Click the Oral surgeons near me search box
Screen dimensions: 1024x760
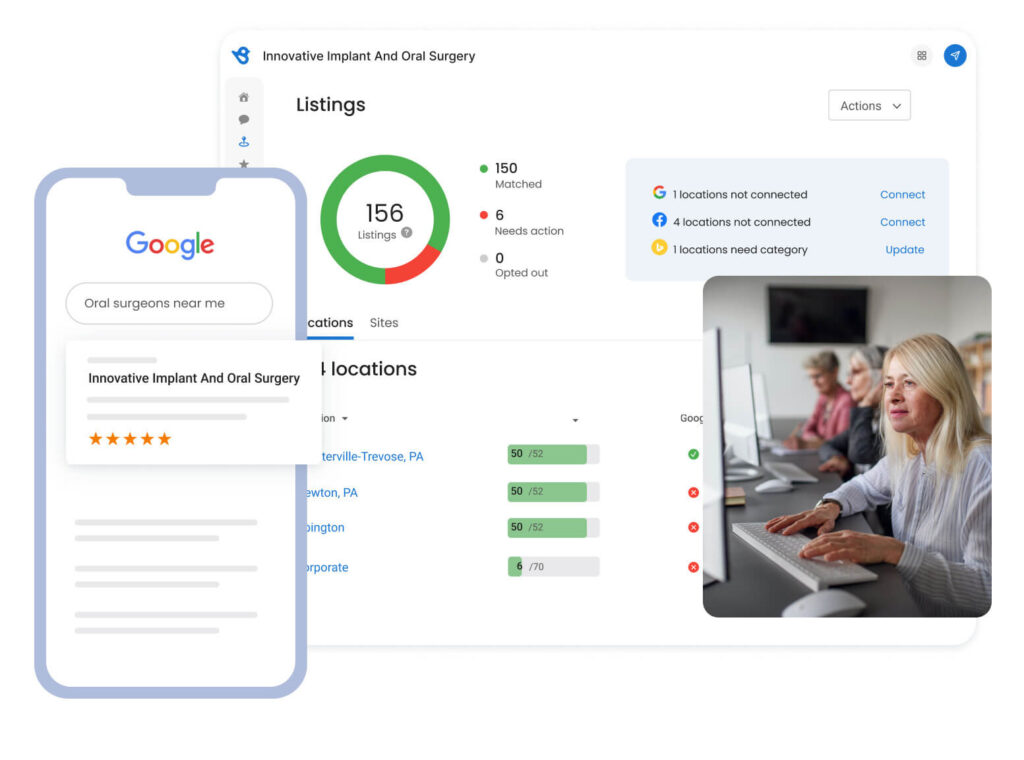[x=169, y=303]
